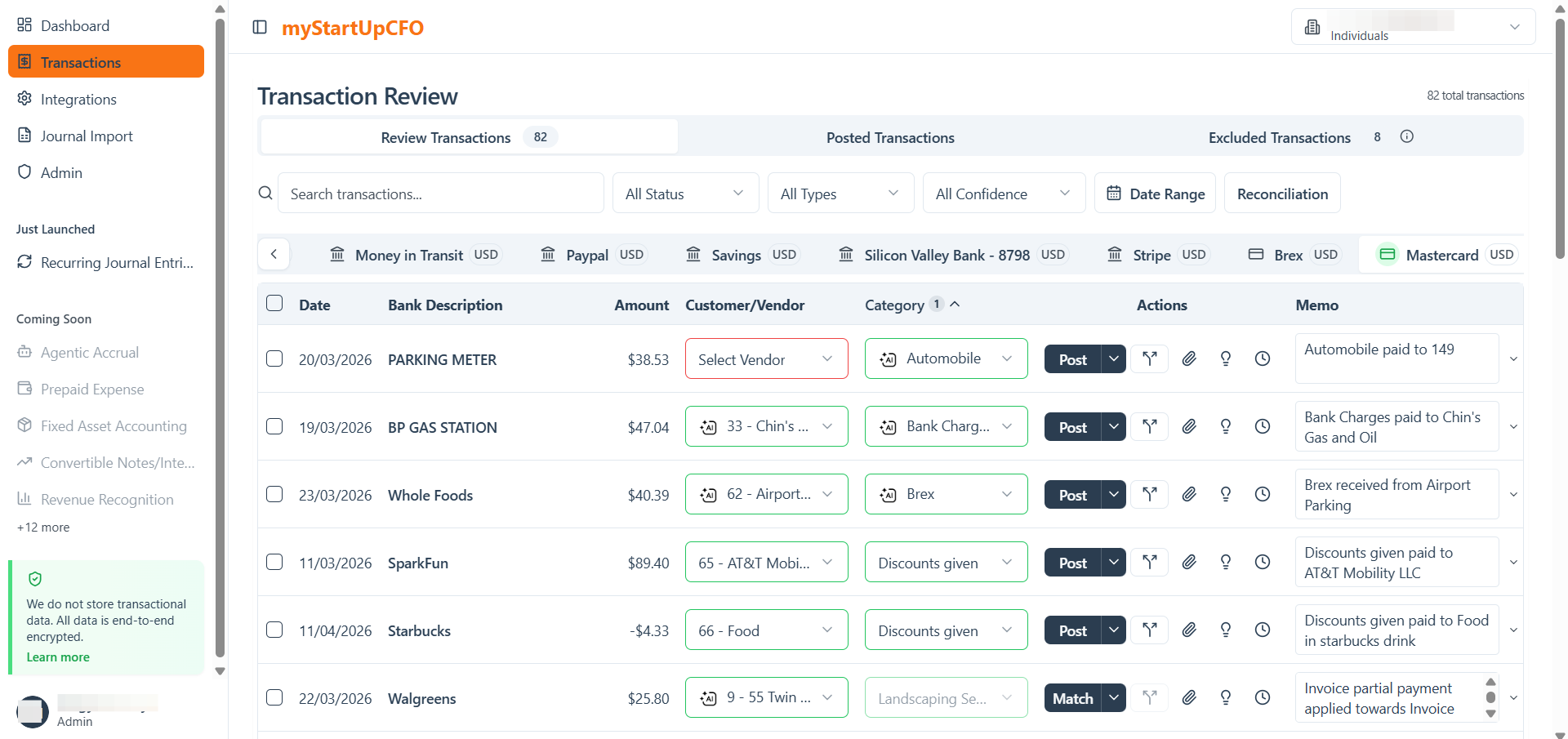Click the info icon beside Excluded Transactions
Viewport: 1568px width, 739px height.
(1406, 136)
